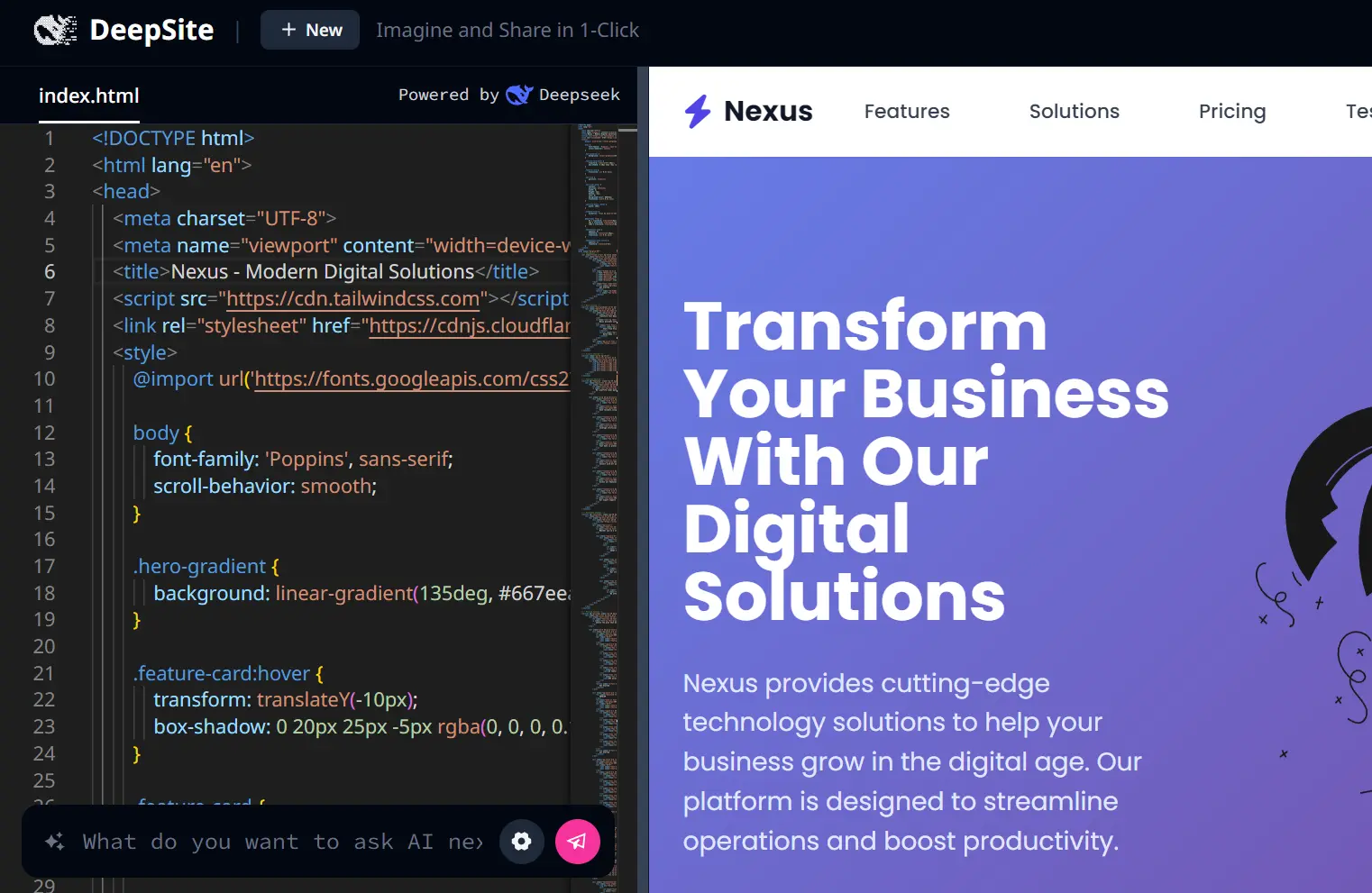The height and width of the screenshot is (893, 1372).
Task: Go to Pricing in the preview navbar
Action: [1231, 112]
